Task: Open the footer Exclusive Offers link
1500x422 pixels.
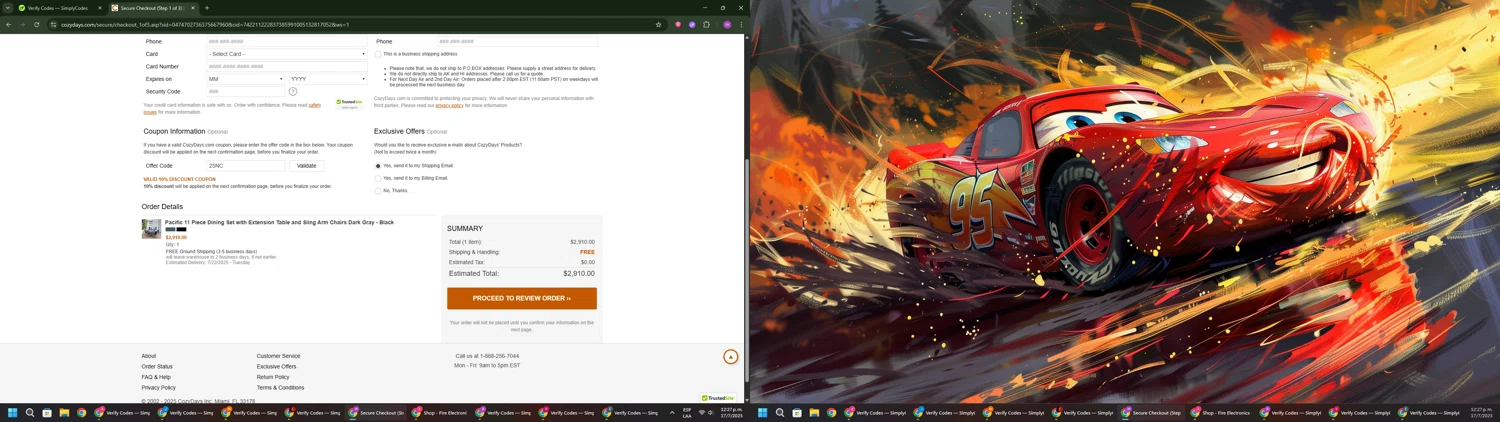Action: pos(276,367)
